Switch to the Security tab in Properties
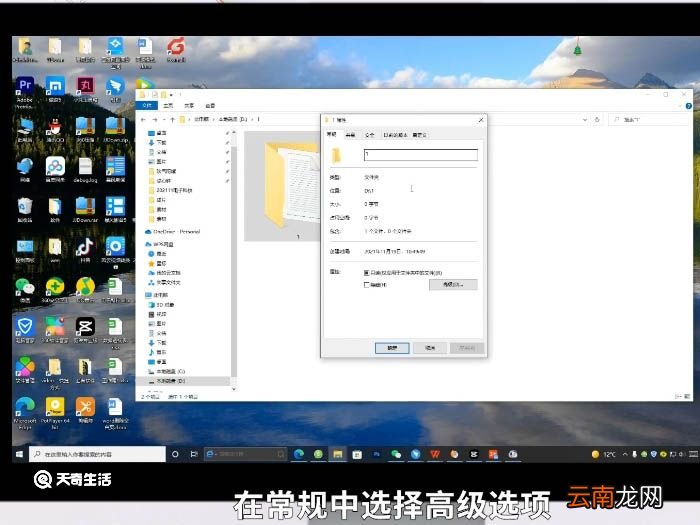Image resolution: width=700 pixels, height=525 pixels. [x=370, y=135]
